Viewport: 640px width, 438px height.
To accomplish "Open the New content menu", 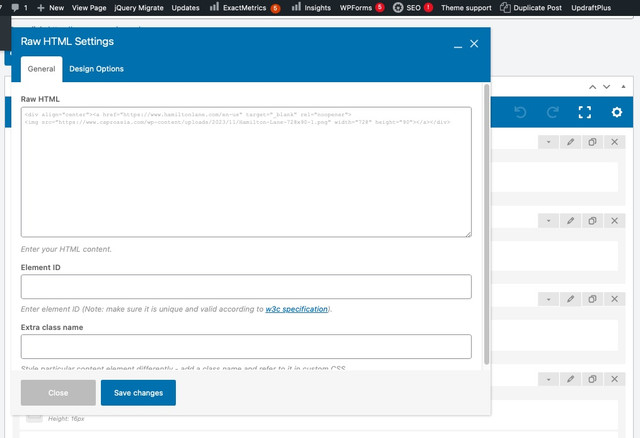I will click(x=51, y=7).
